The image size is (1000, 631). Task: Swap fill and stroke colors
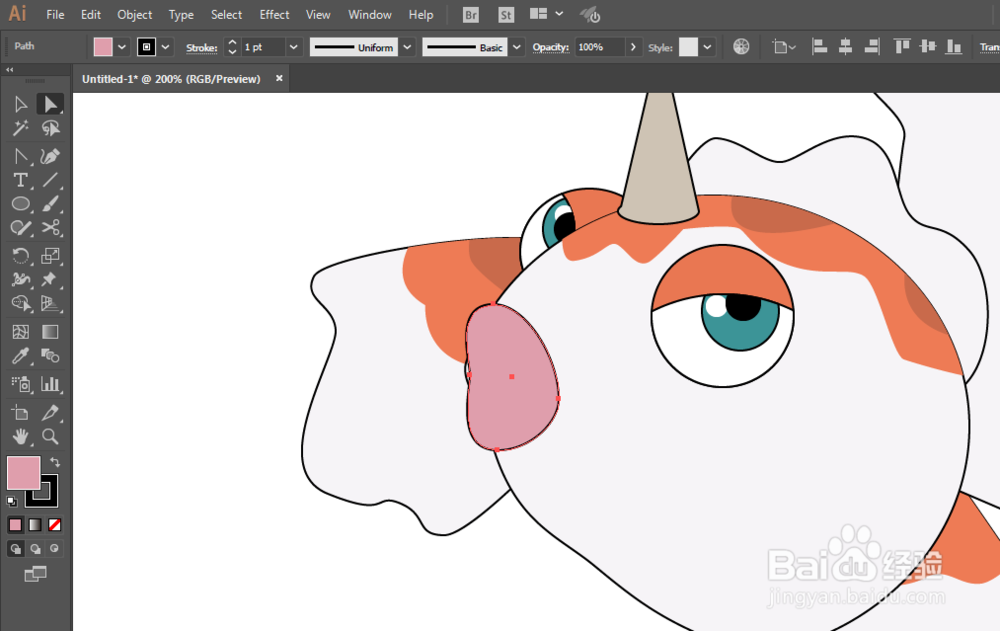tap(55, 462)
